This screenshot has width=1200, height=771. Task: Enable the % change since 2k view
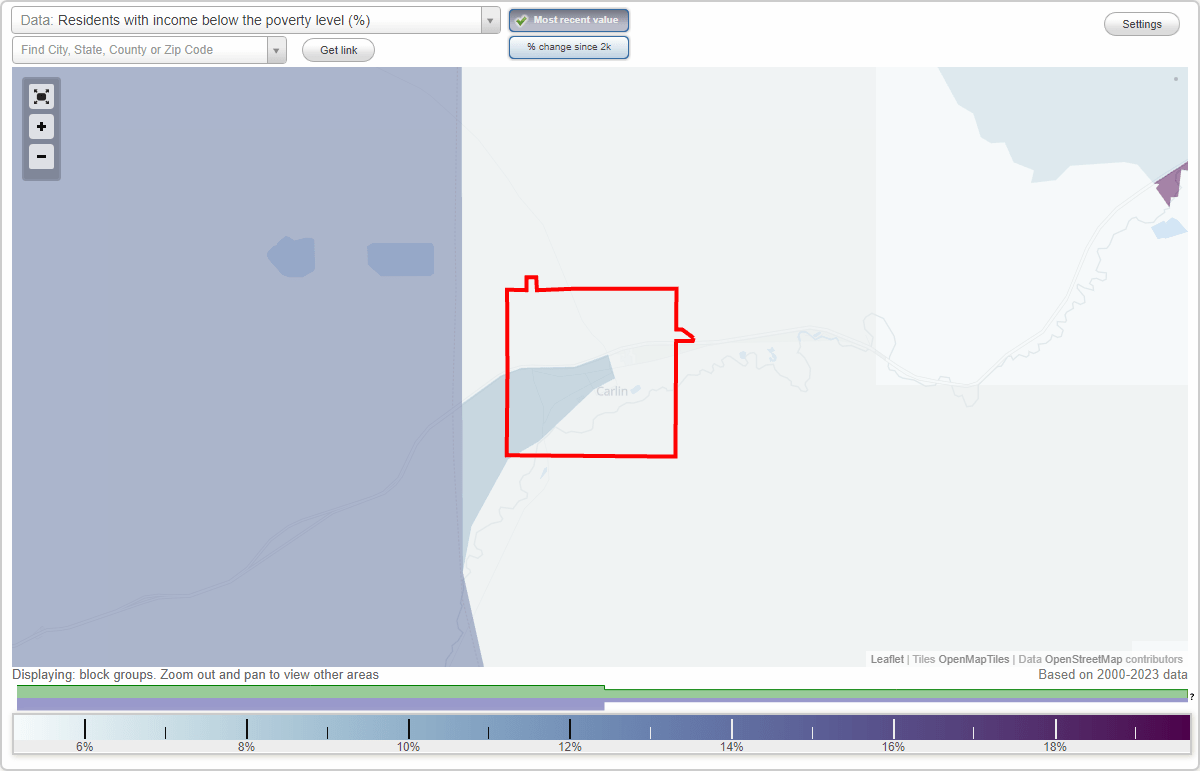click(568, 46)
